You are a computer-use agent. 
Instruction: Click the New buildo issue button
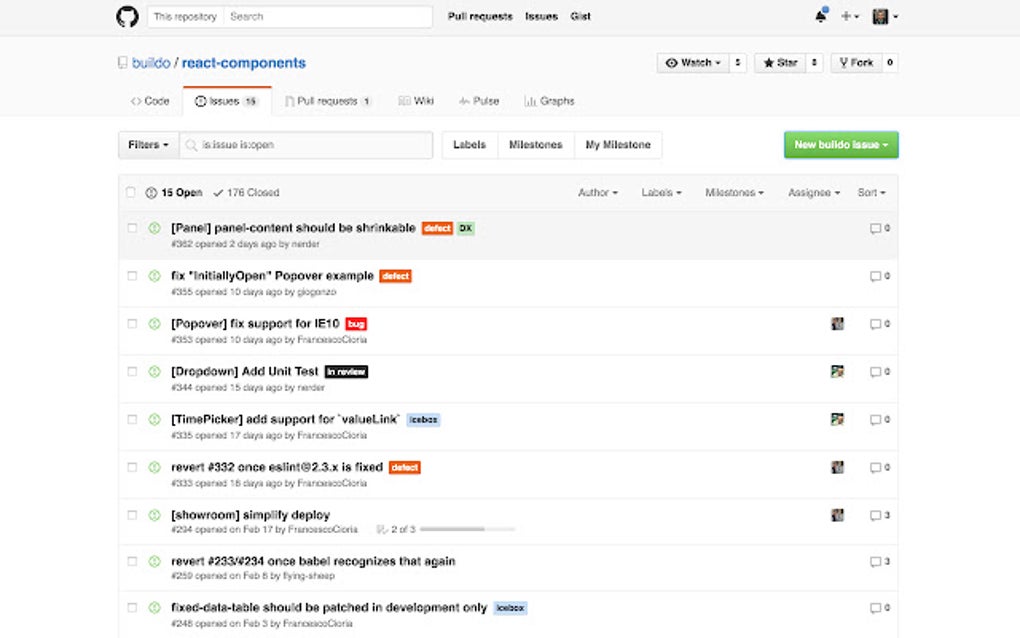pos(840,144)
